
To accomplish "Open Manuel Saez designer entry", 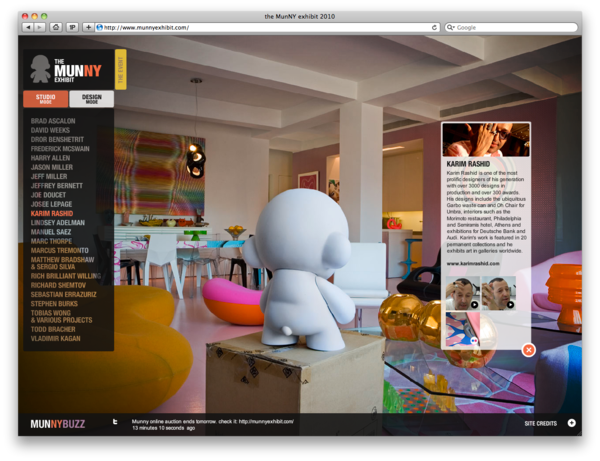I will click(x=51, y=232).
